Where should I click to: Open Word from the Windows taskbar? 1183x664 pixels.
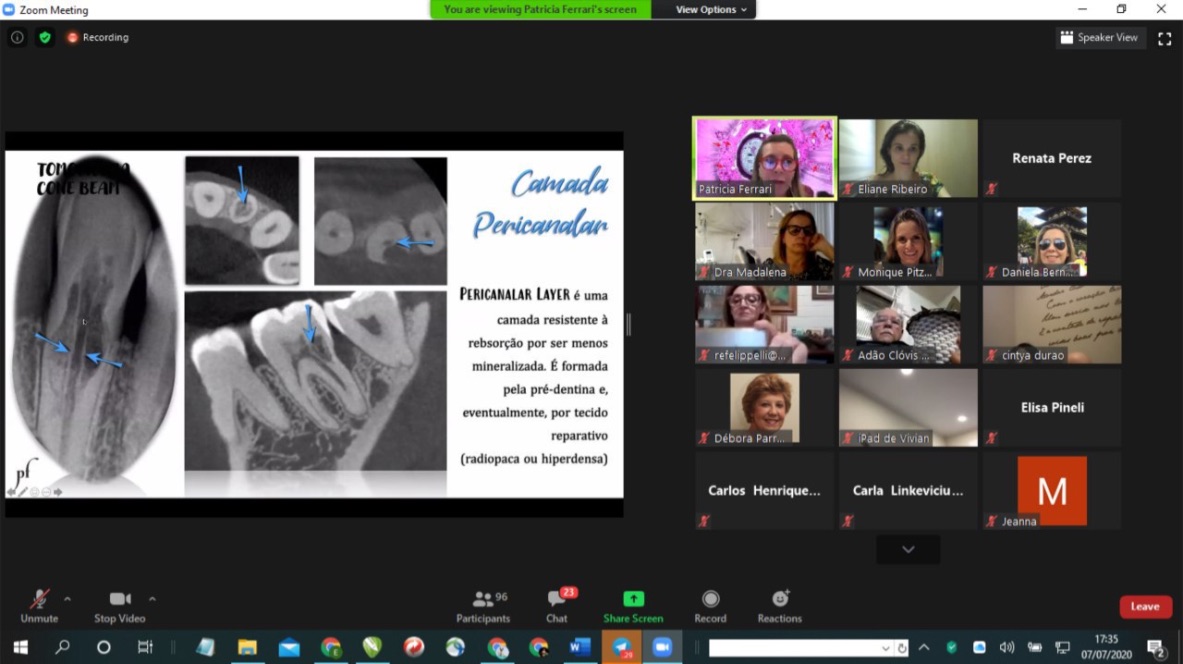coord(579,648)
